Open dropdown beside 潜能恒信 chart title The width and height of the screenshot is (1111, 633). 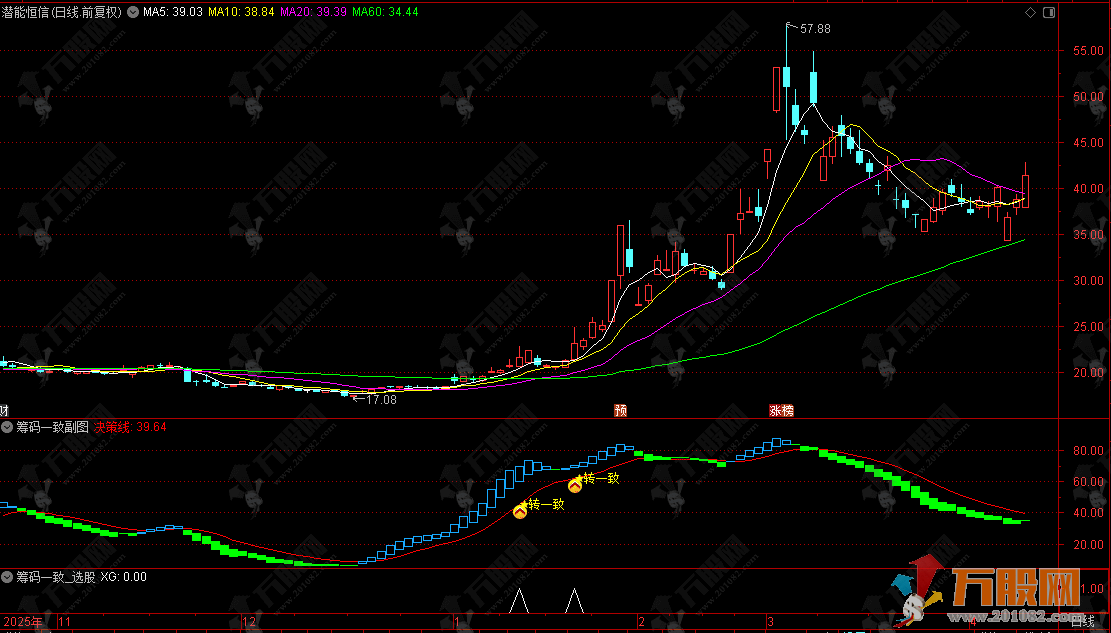tap(133, 13)
